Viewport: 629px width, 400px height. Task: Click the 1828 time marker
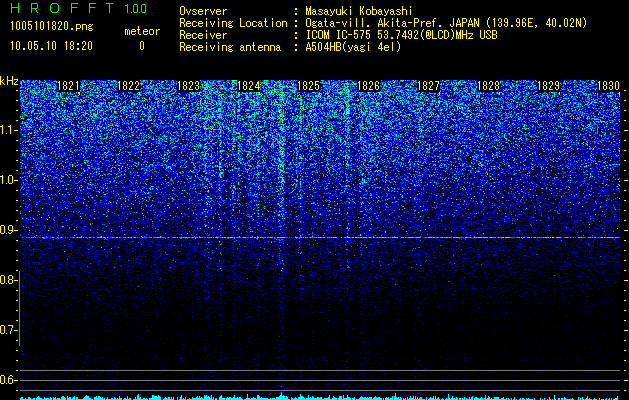(x=489, y=86)
